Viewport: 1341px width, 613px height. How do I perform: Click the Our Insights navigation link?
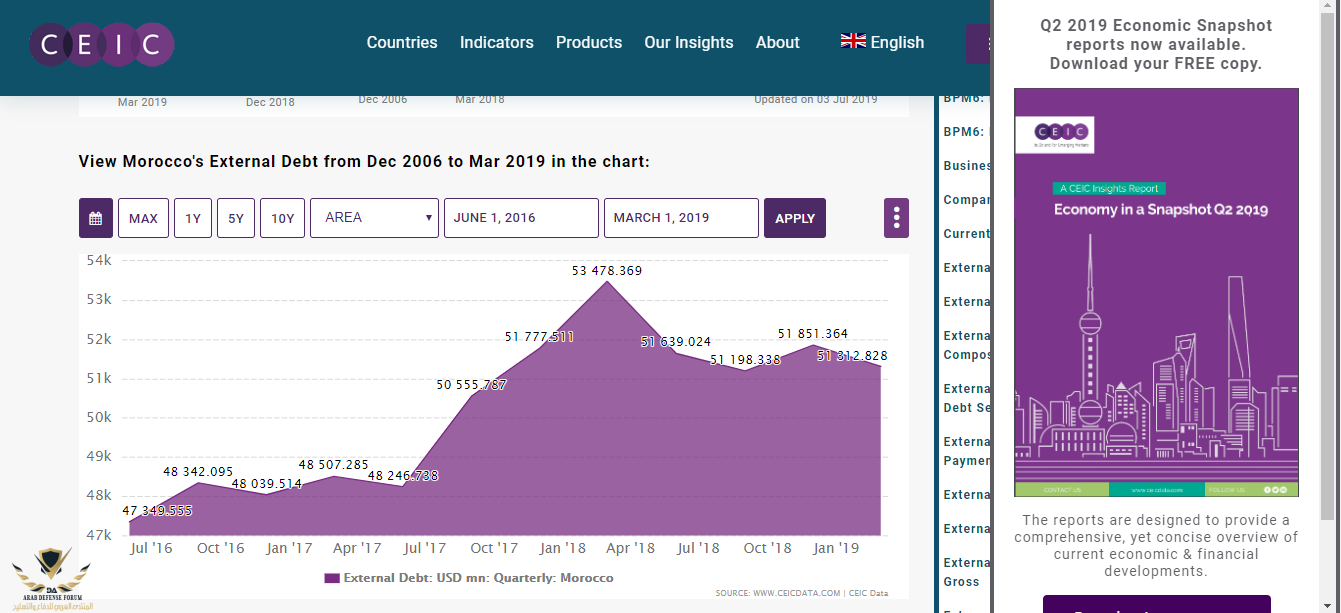pos(688,42)
